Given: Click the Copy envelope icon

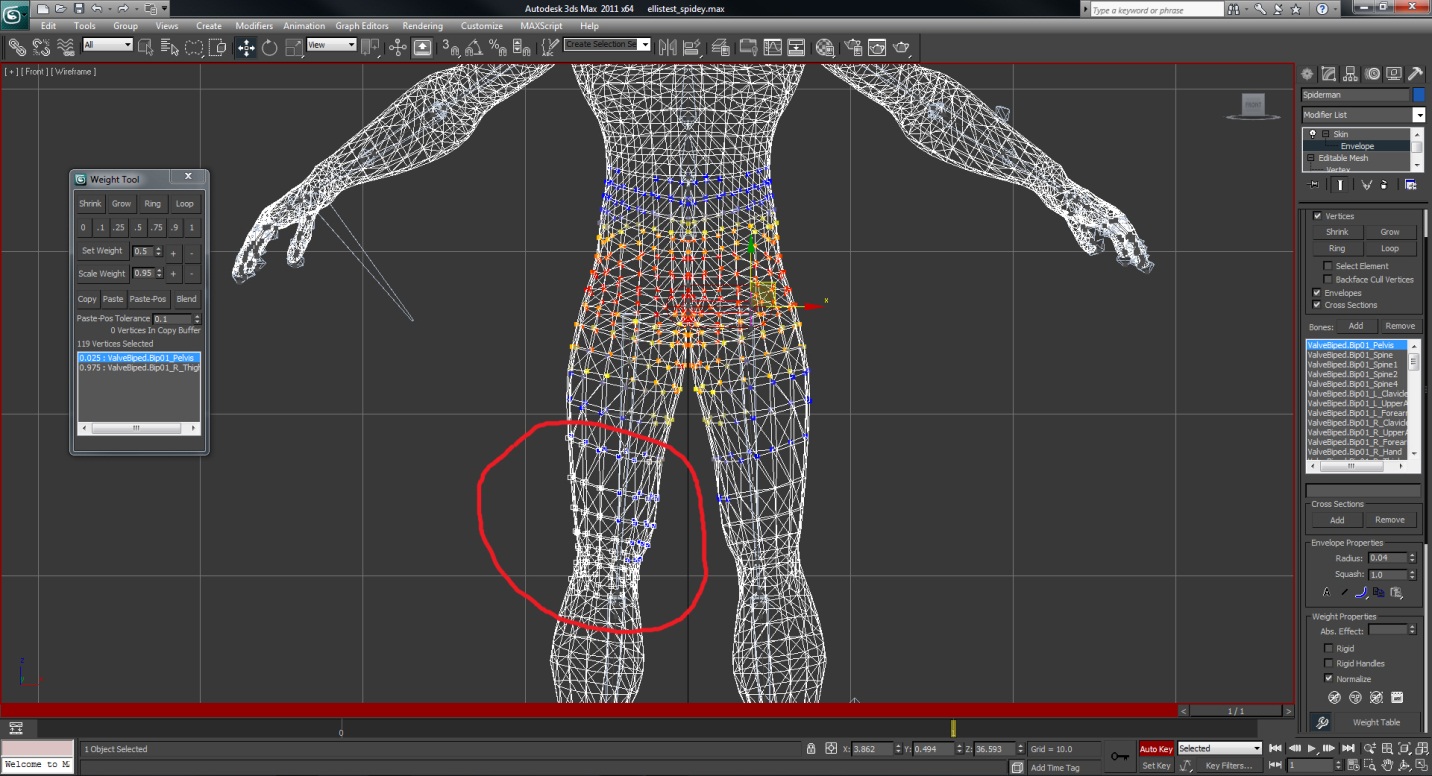Looking at the screenshot, I should pyautogui.click(x=1379, y=592).
